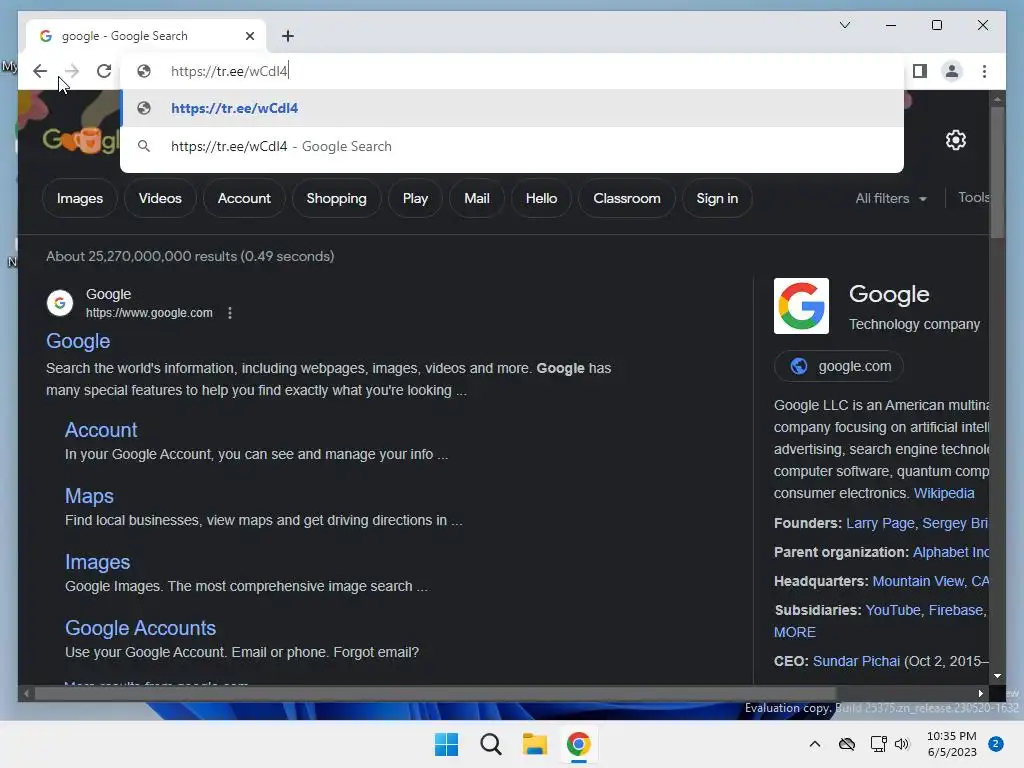Visit google.com button in knowledge panel
Screen dimensions: 1024x768
(839, 366)
